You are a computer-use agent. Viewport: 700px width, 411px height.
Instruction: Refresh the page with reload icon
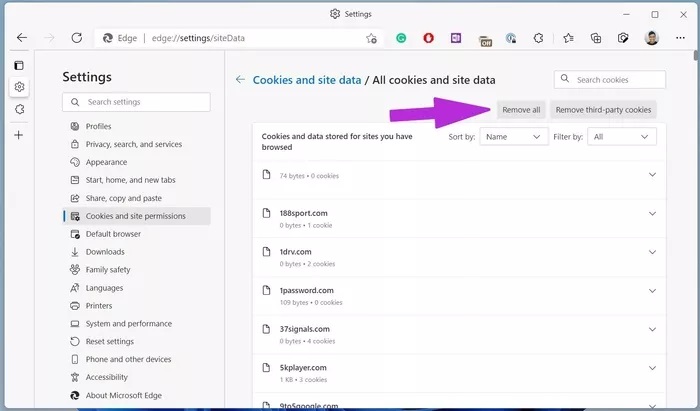coord(76,38)
